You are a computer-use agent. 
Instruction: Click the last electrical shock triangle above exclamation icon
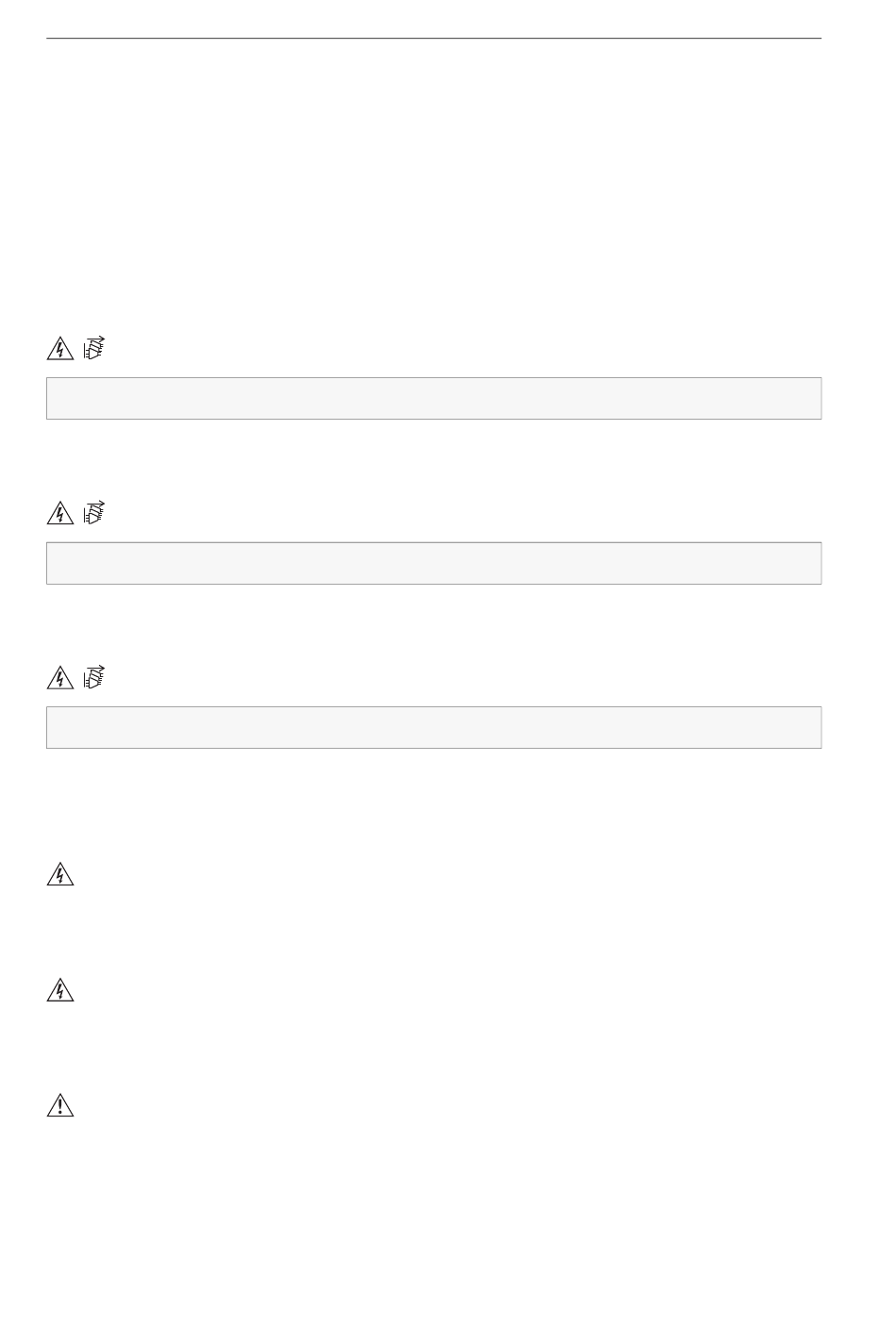(x=59, y=990)
